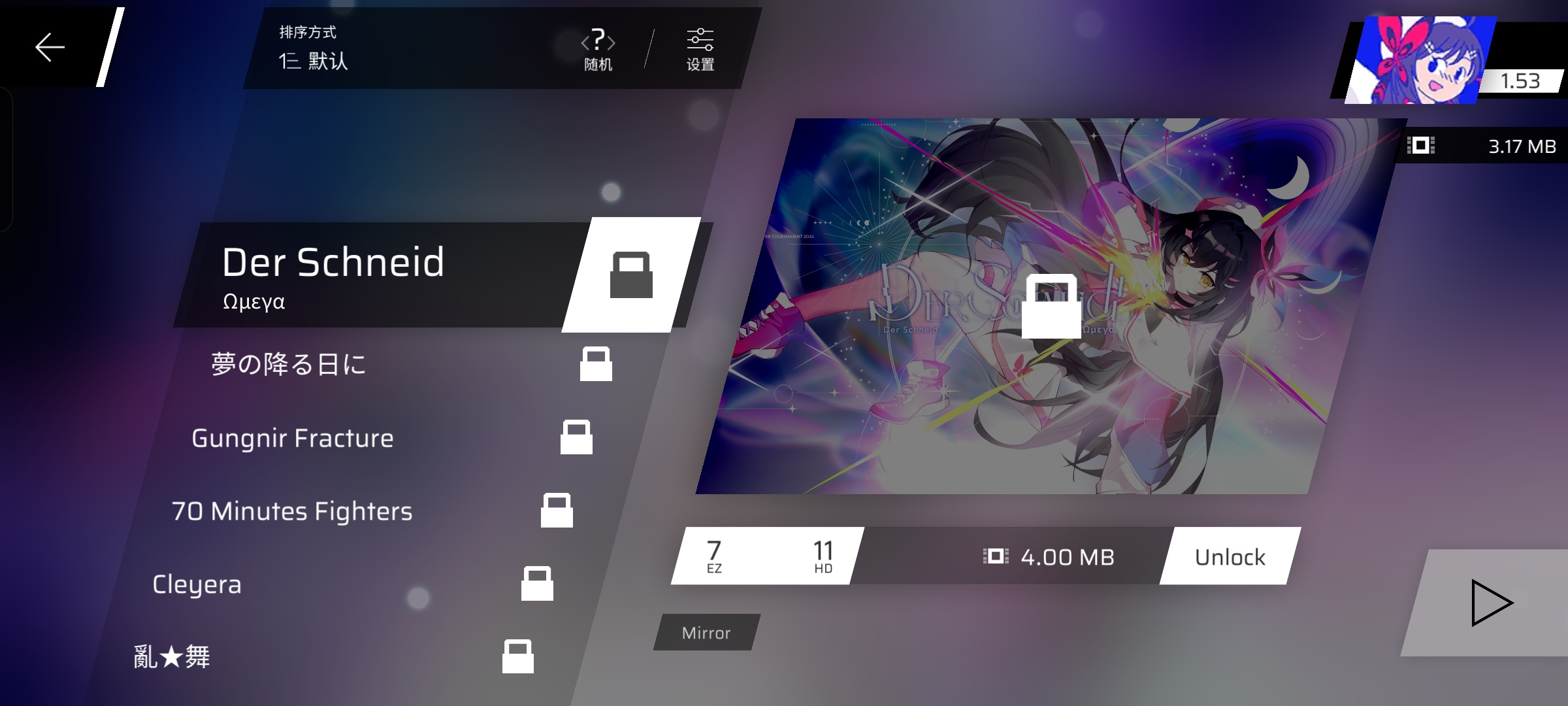Start the song with the play arrow

(x=1492, y=603)
